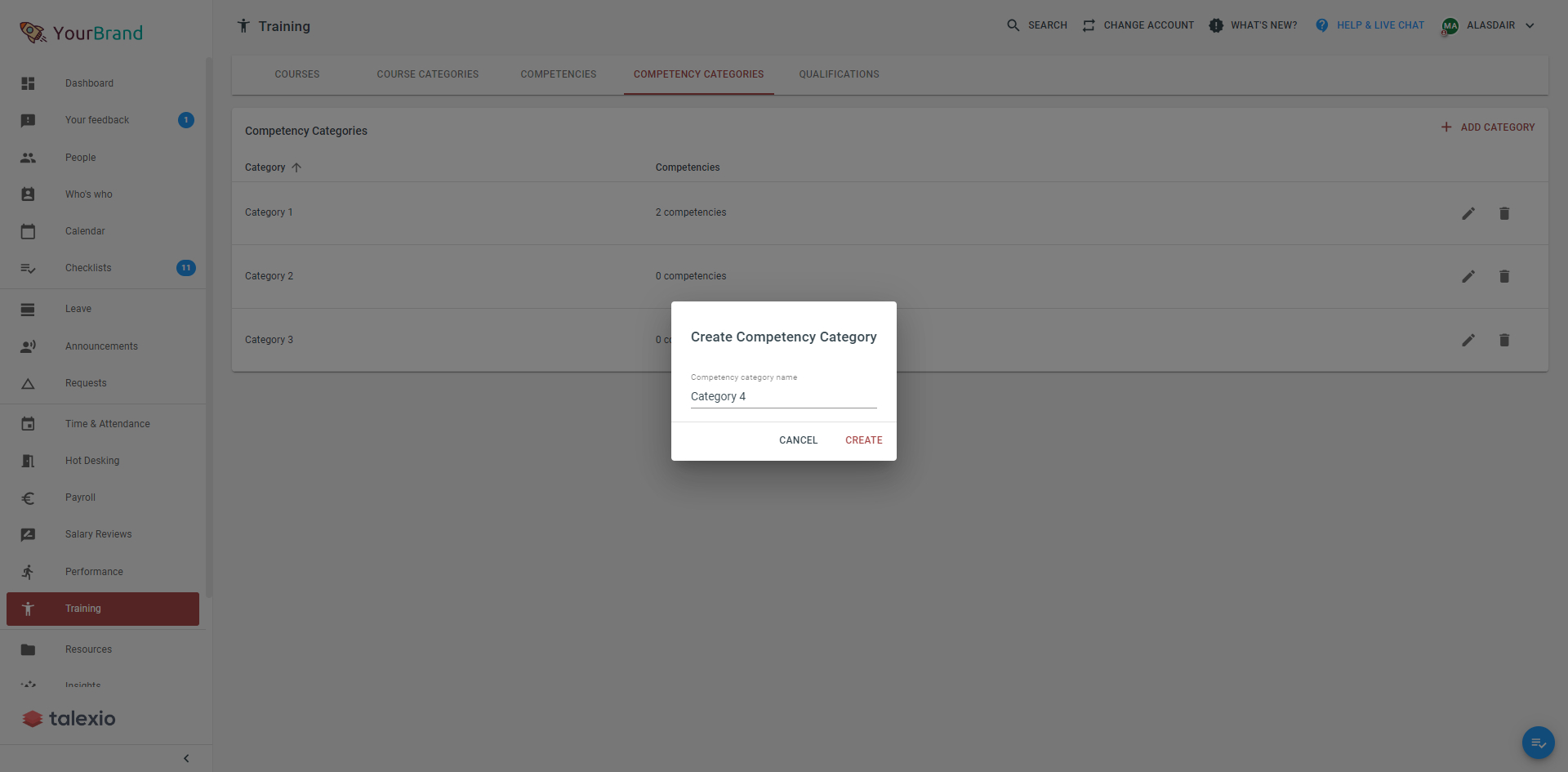Click the Search label in header
1568x772 pixels.
pos(1048,25)
